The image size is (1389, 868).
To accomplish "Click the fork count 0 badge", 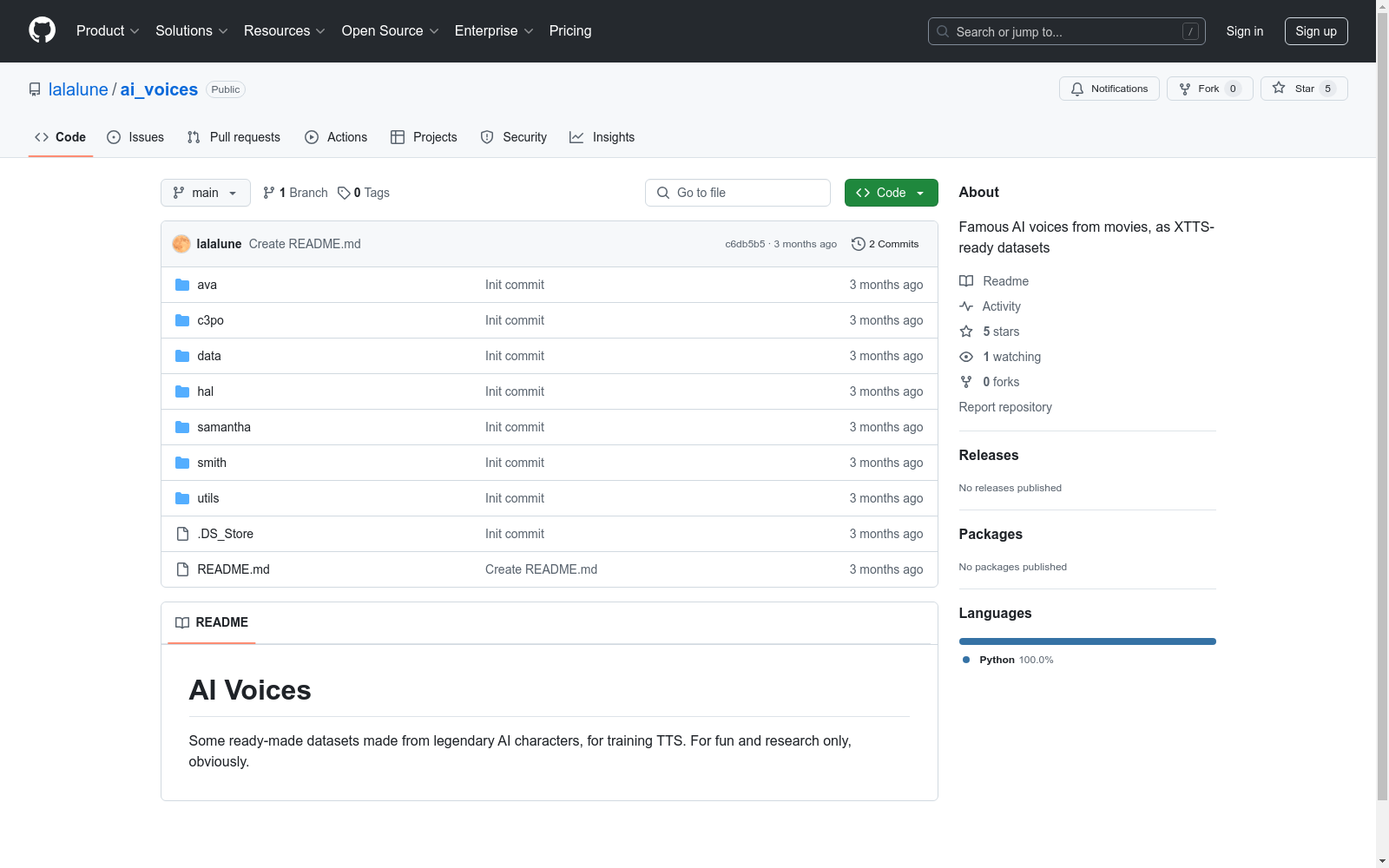I will [1233, 89].
